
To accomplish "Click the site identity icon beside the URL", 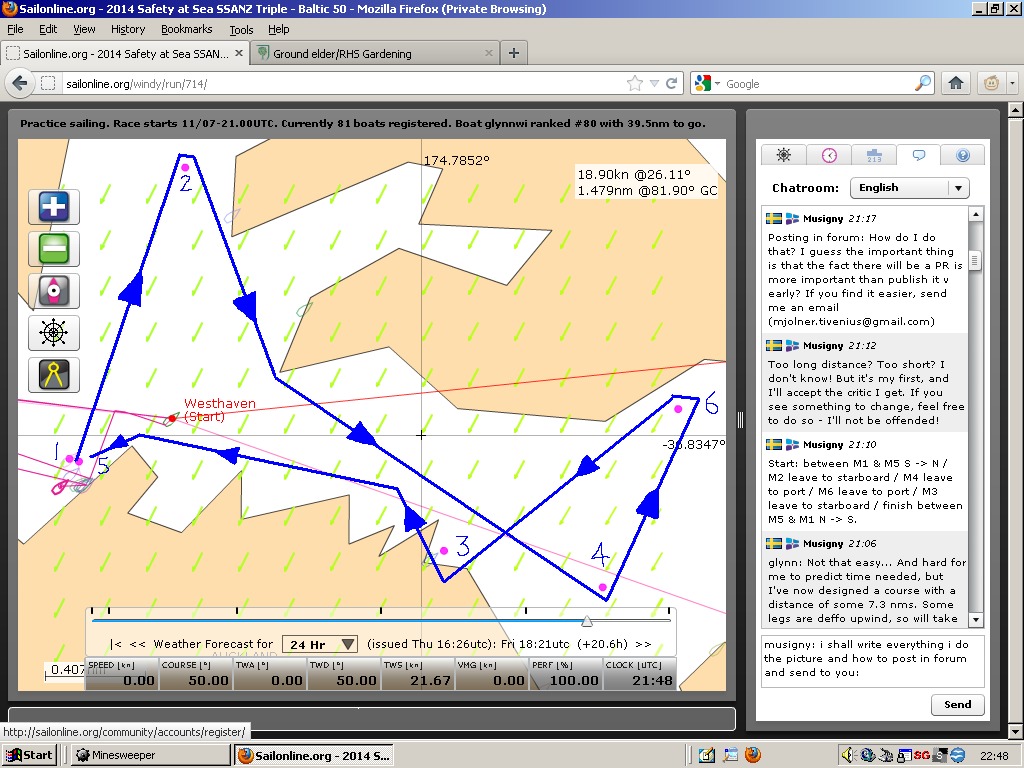I will (x=48, y=84).
